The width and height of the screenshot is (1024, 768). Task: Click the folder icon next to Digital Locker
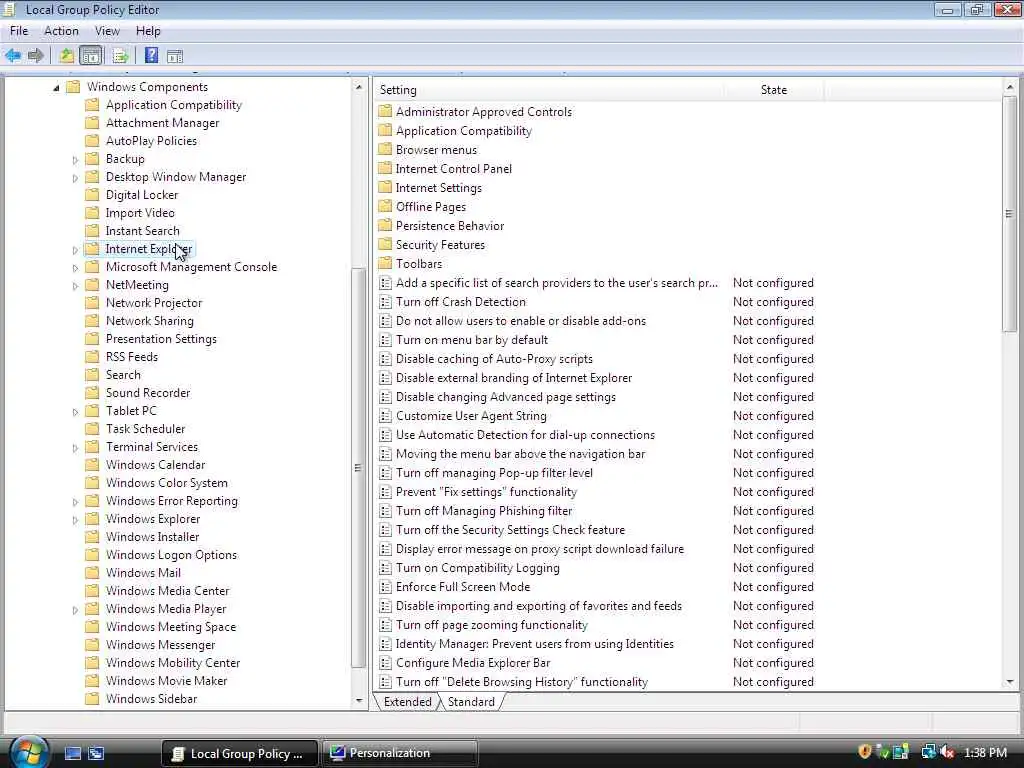(93, 195)
